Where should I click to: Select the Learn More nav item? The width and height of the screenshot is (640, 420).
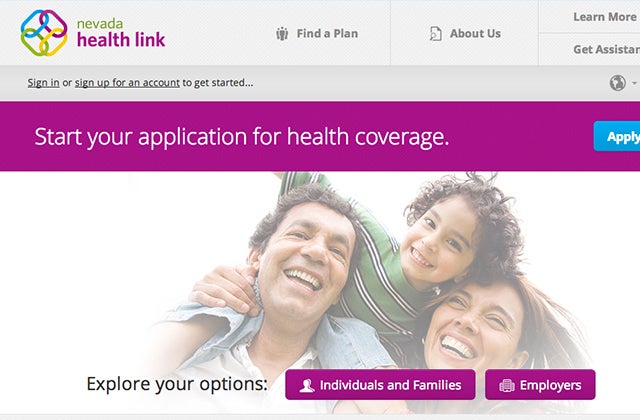pos(605,17)
